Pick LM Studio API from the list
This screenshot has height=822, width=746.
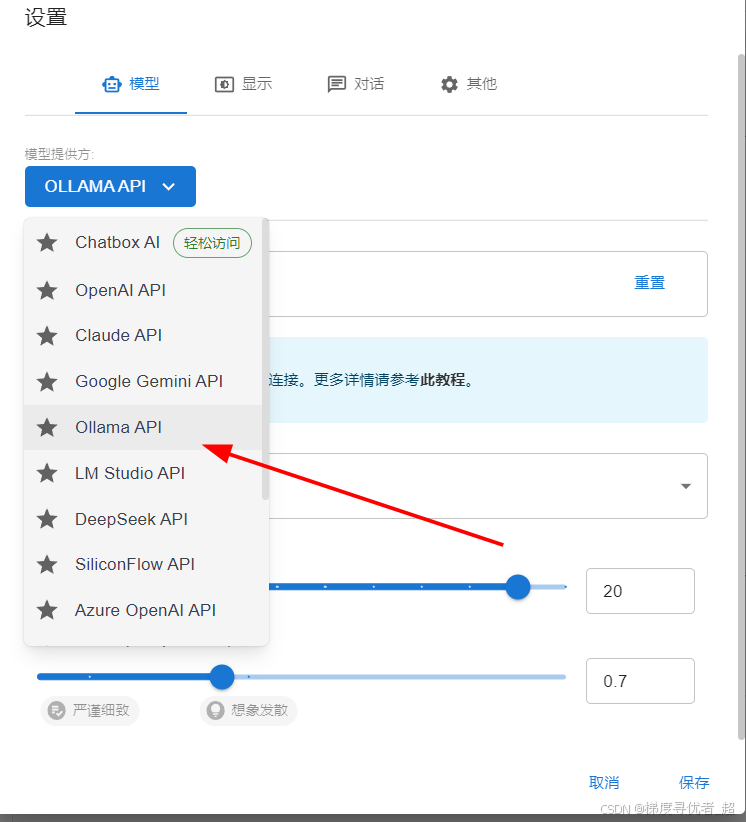pos(143,473)
